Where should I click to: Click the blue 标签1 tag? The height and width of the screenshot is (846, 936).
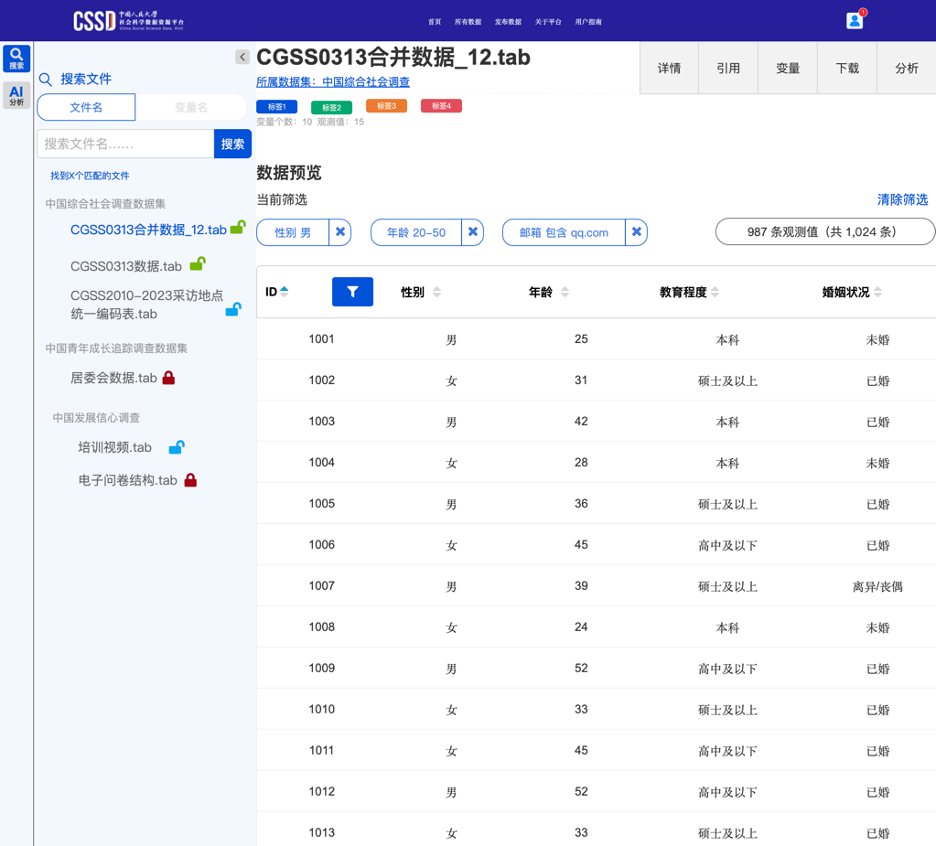(276, 107)
